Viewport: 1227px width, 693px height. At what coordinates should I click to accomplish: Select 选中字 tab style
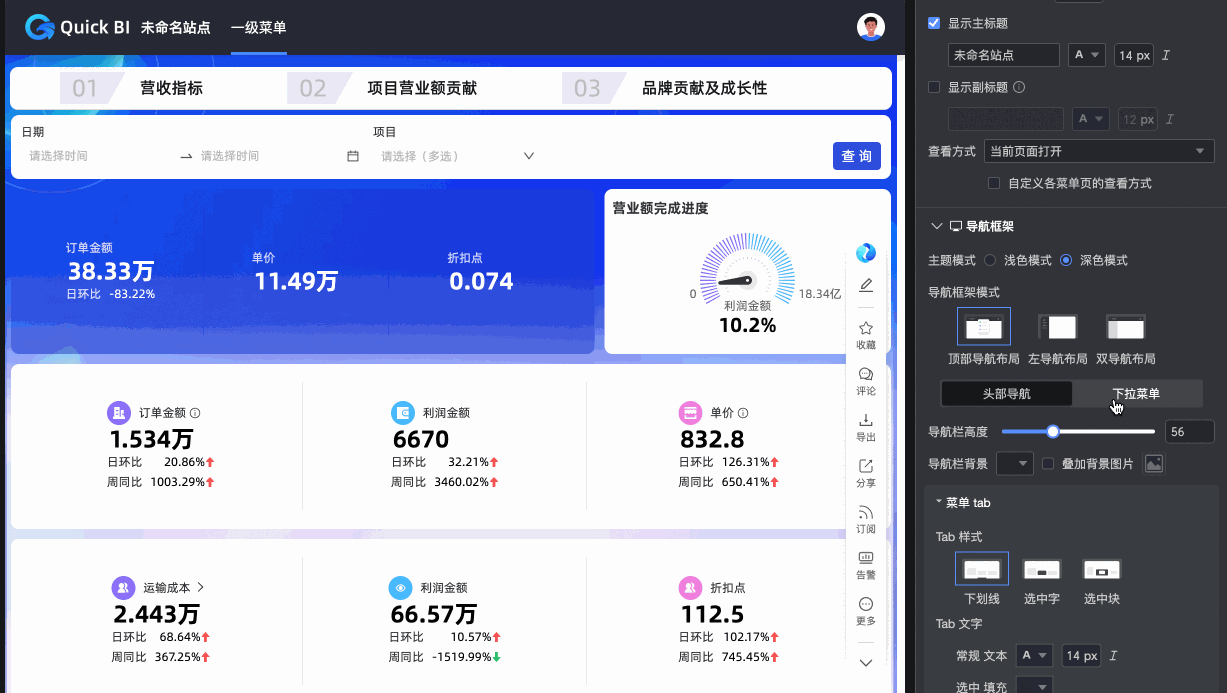point(1042,569)
